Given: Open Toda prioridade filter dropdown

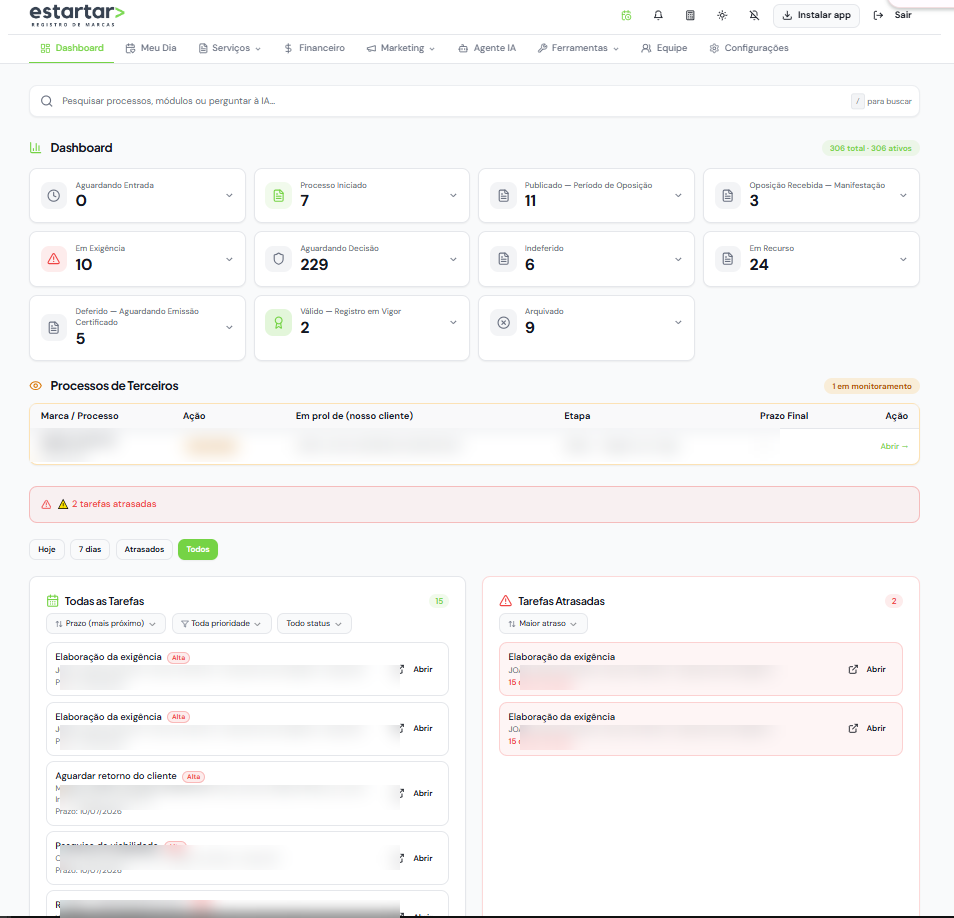Looking at the screenshot, I should click(x=221, y=624).
